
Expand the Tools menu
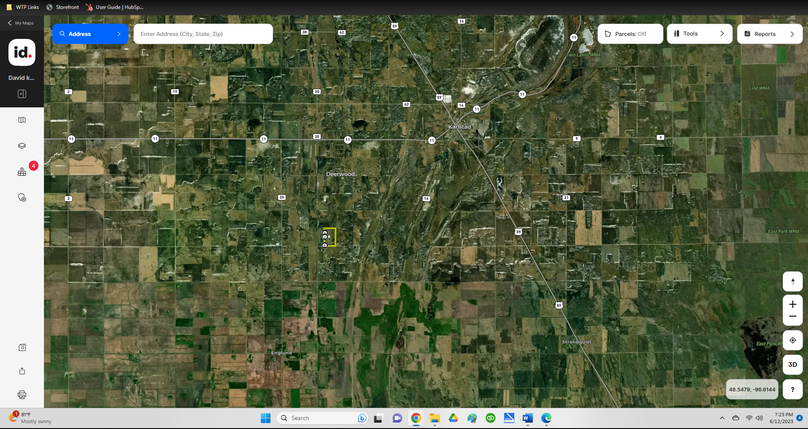click(x=699, y=34)
